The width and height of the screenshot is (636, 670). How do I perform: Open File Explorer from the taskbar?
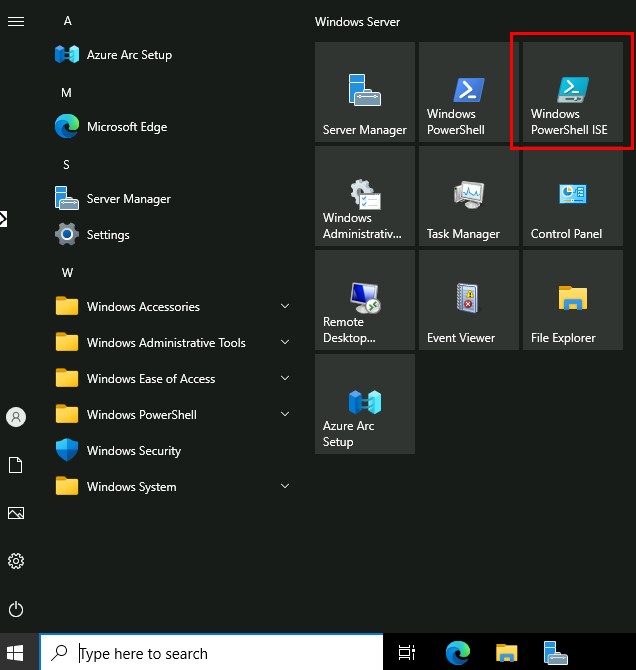(x=506, y=652)
